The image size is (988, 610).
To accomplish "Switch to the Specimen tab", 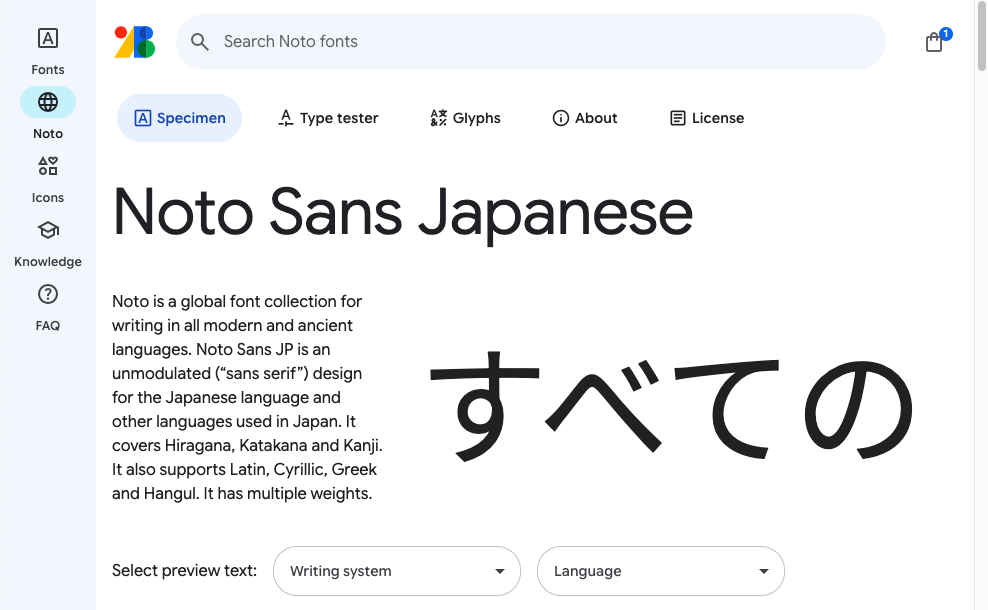I will click(180, 118).
